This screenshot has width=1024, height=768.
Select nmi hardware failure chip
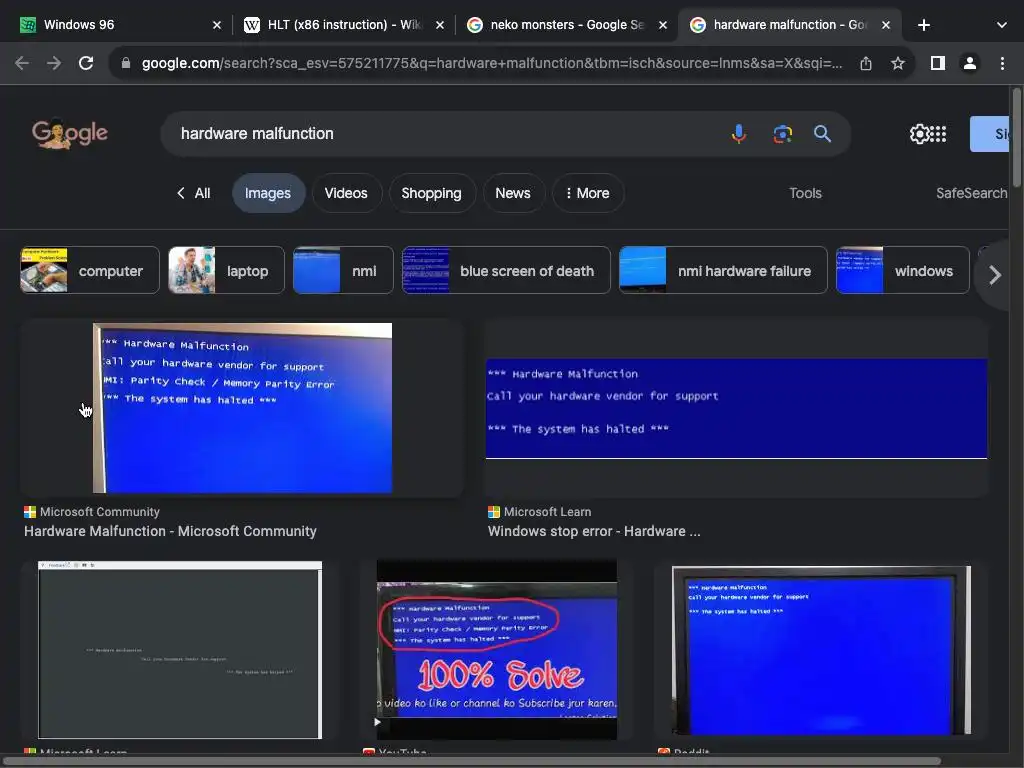pos(723,270)
